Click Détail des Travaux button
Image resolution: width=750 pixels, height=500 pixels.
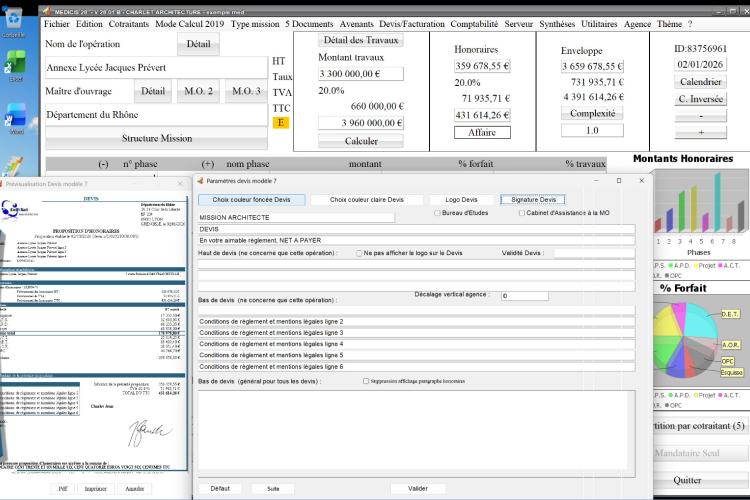pyautogui.click(x=361, y=40)
